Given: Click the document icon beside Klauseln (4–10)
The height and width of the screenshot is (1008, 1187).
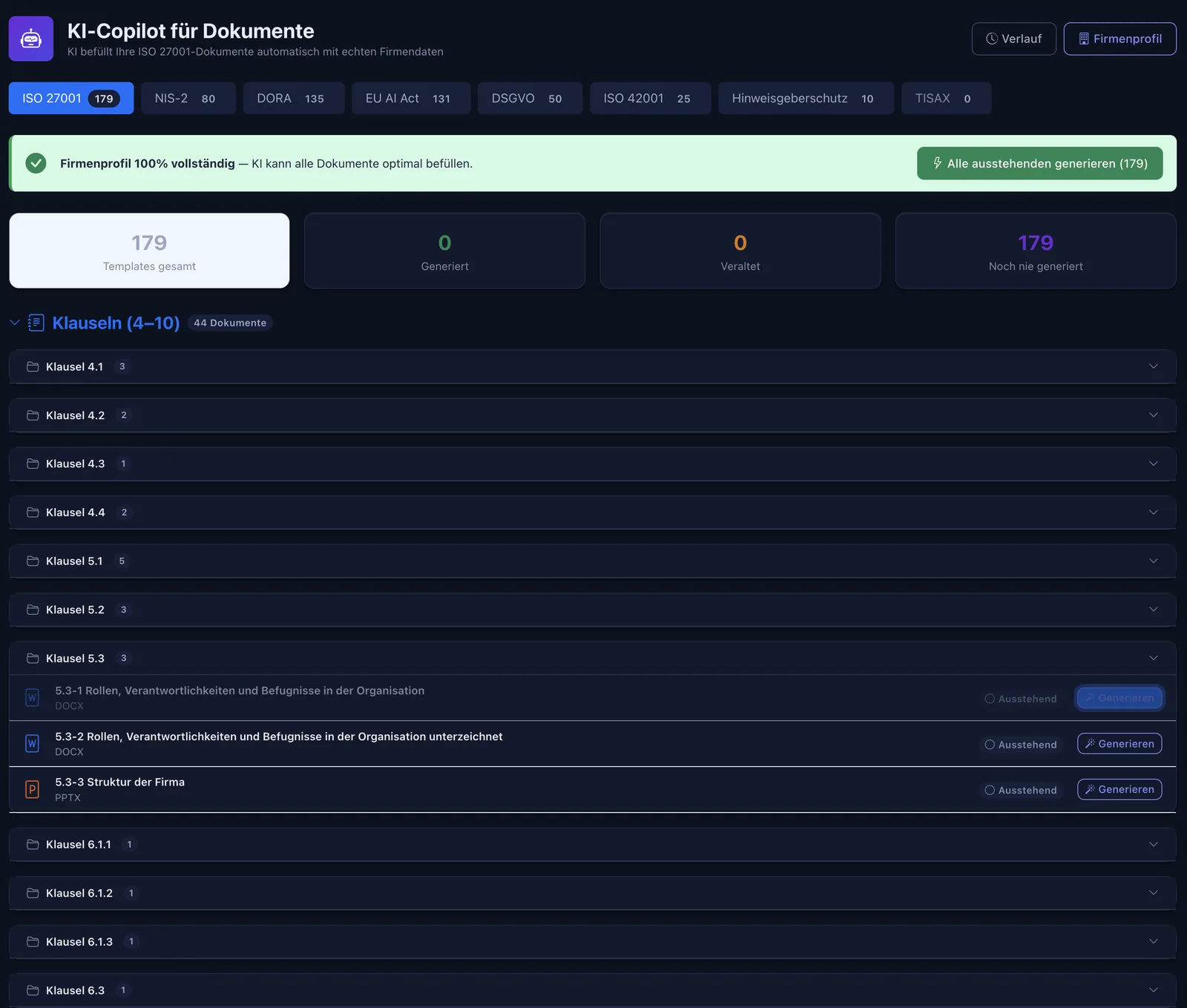Looking at the screenshot, I should point(36,323).
